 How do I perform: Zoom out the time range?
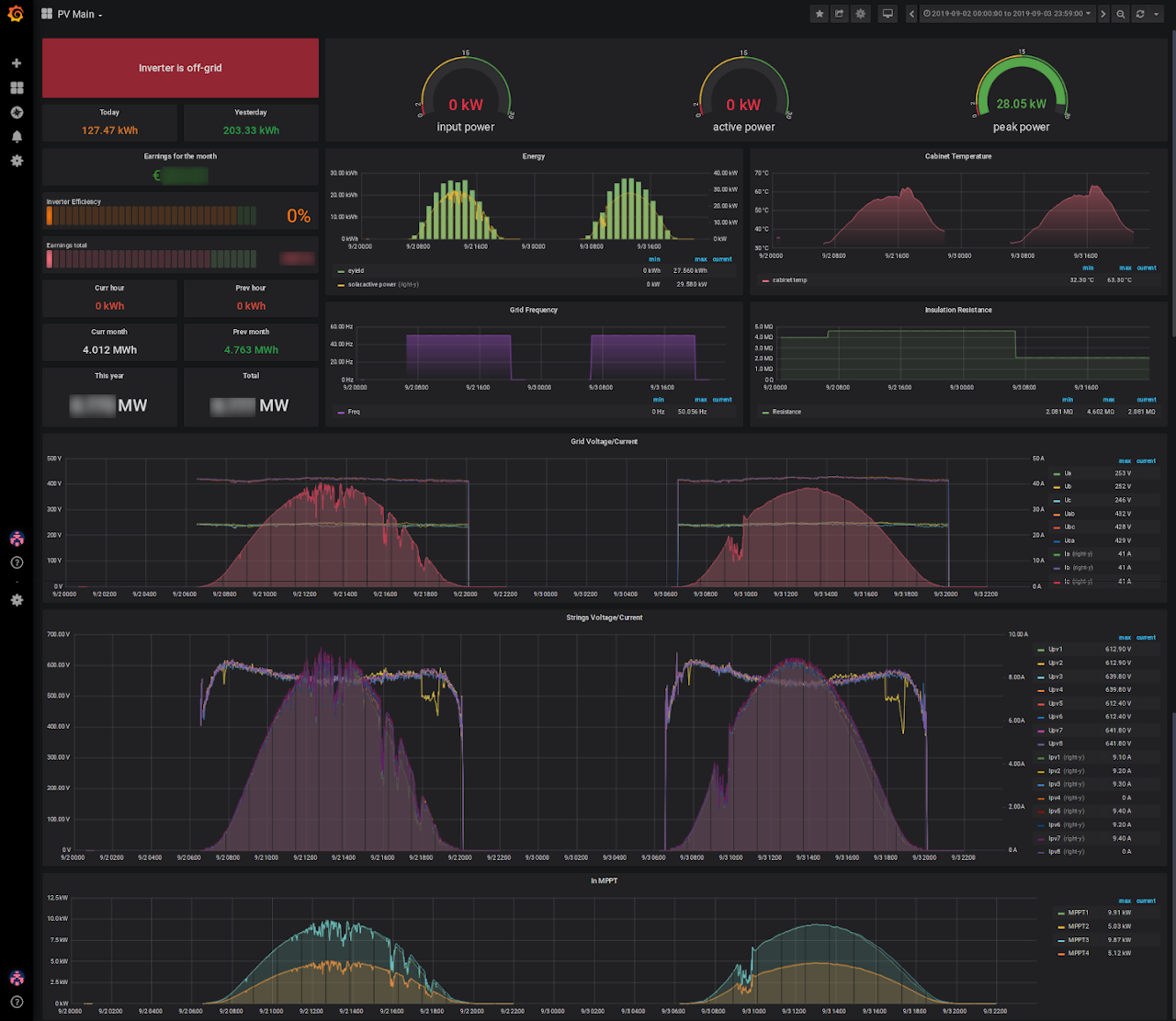(1120, 14)
